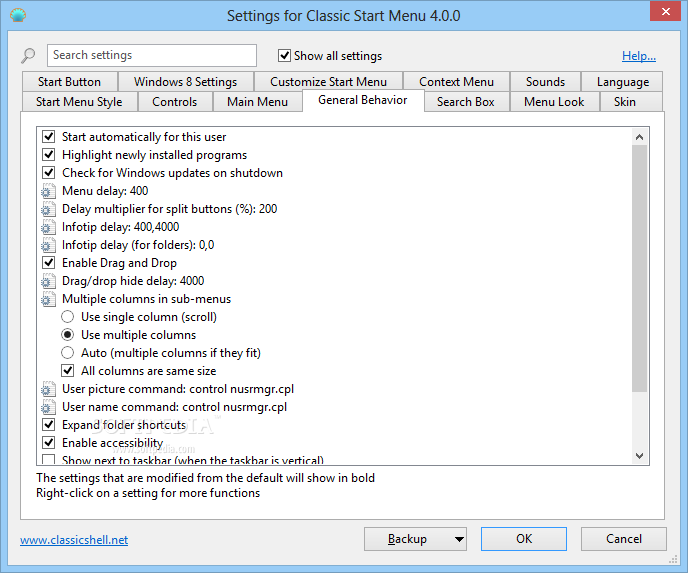This screenshot has width=688, height=573.
Task: Click the scroll down arrow of settings list
Action: (x=640, y=456)
